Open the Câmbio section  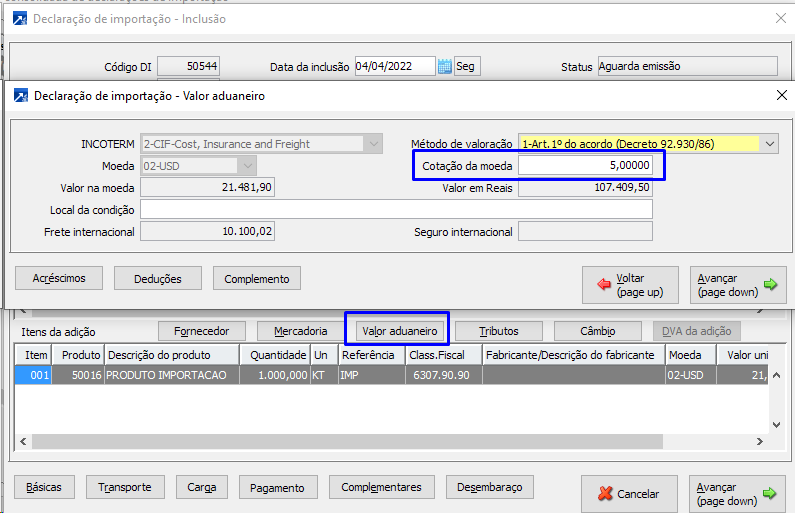click(598, 331)
